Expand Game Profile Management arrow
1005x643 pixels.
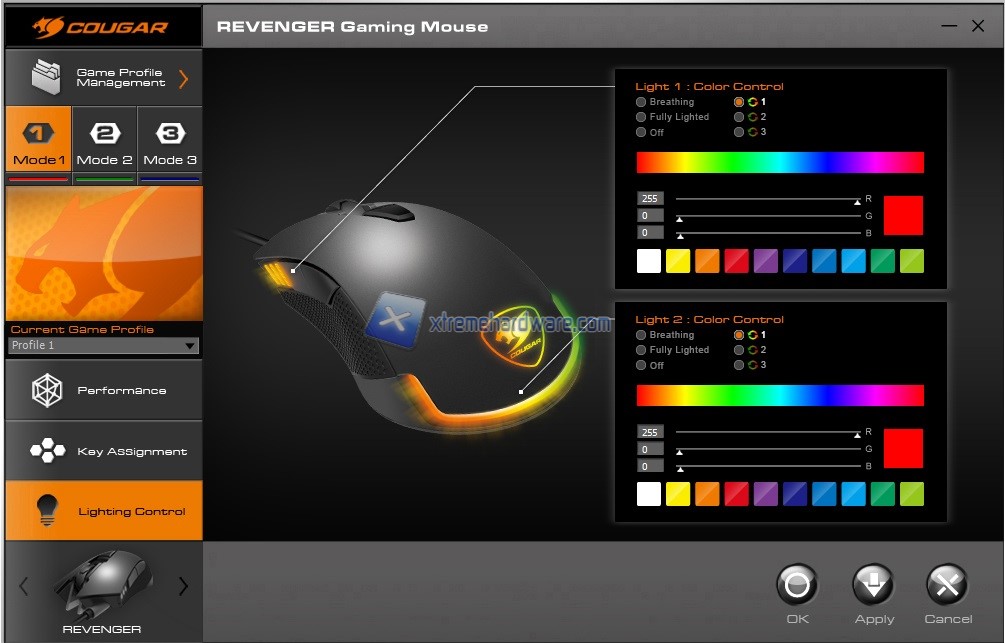(x=183, y=78)
